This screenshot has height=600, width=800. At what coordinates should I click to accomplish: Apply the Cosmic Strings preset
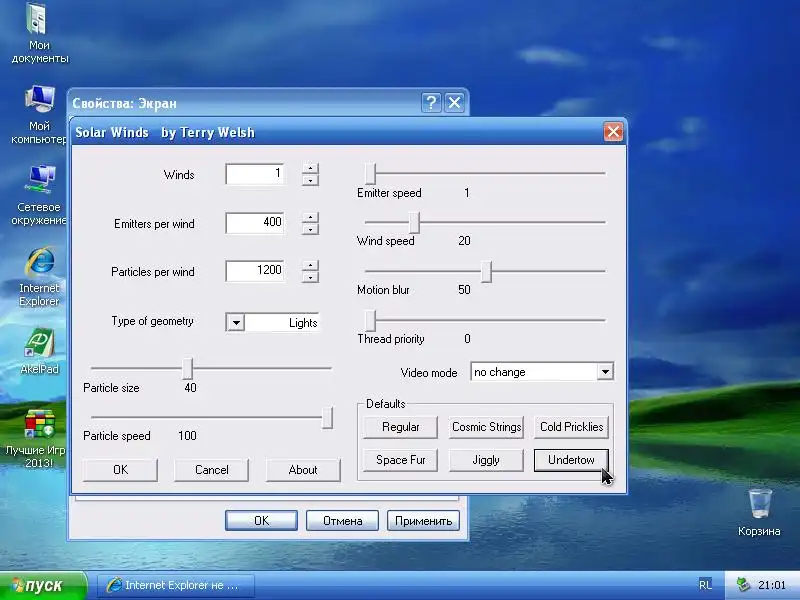tap(486, 427)
